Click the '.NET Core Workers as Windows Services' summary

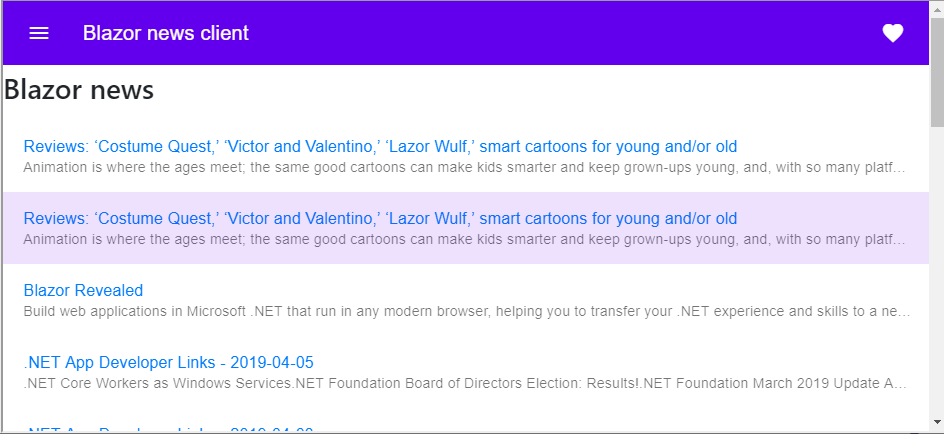[465, 383]
